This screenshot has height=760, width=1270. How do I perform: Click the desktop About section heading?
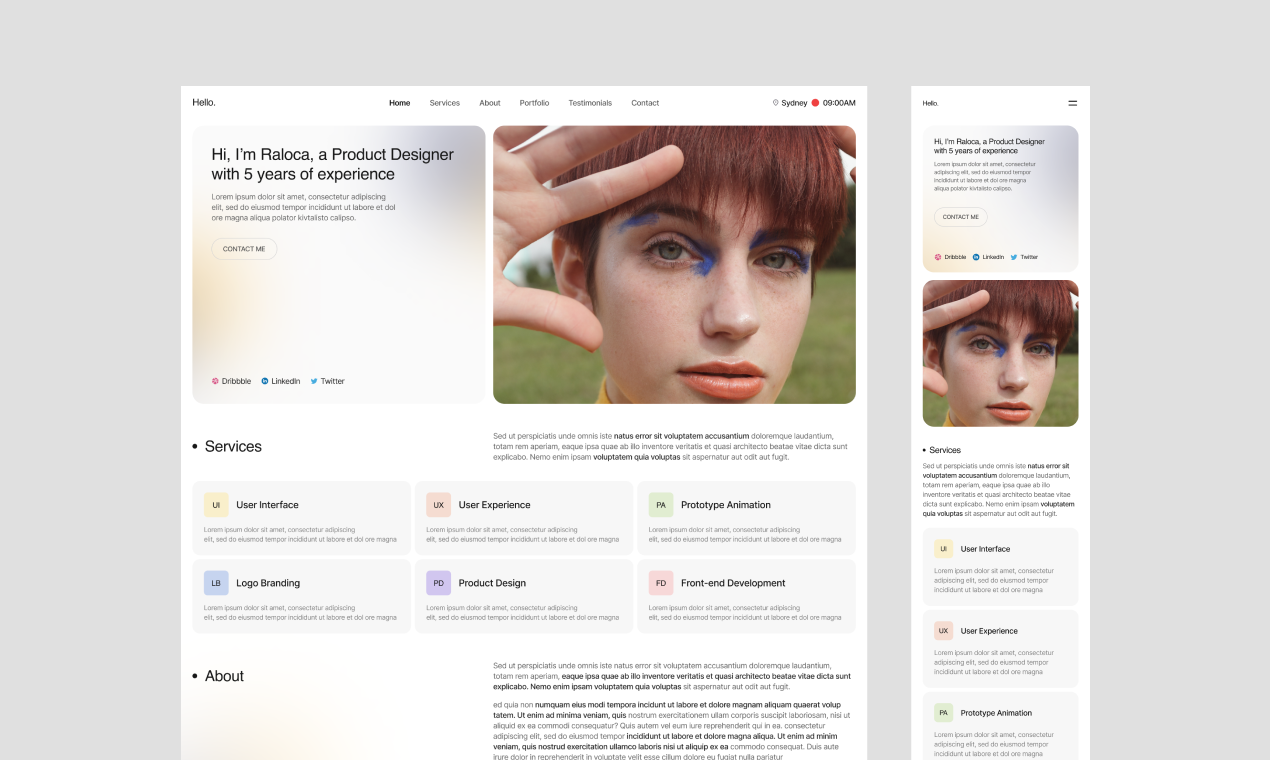[x=224, y=676]
